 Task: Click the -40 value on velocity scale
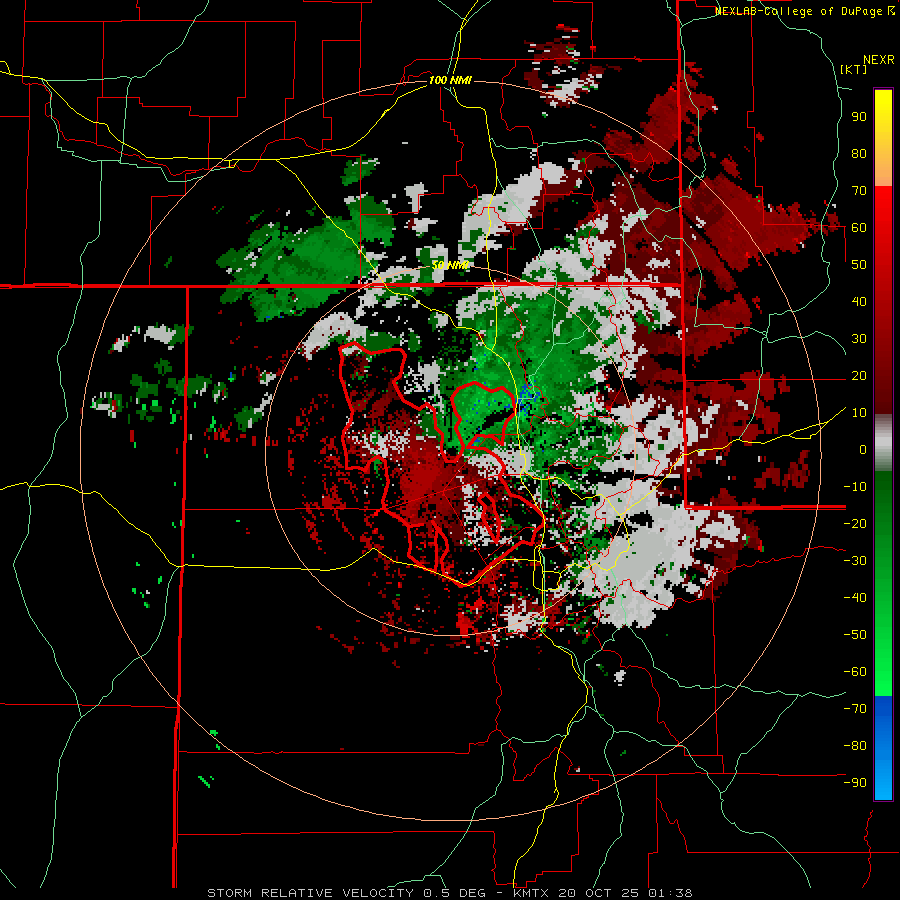(x=855, y=598)
